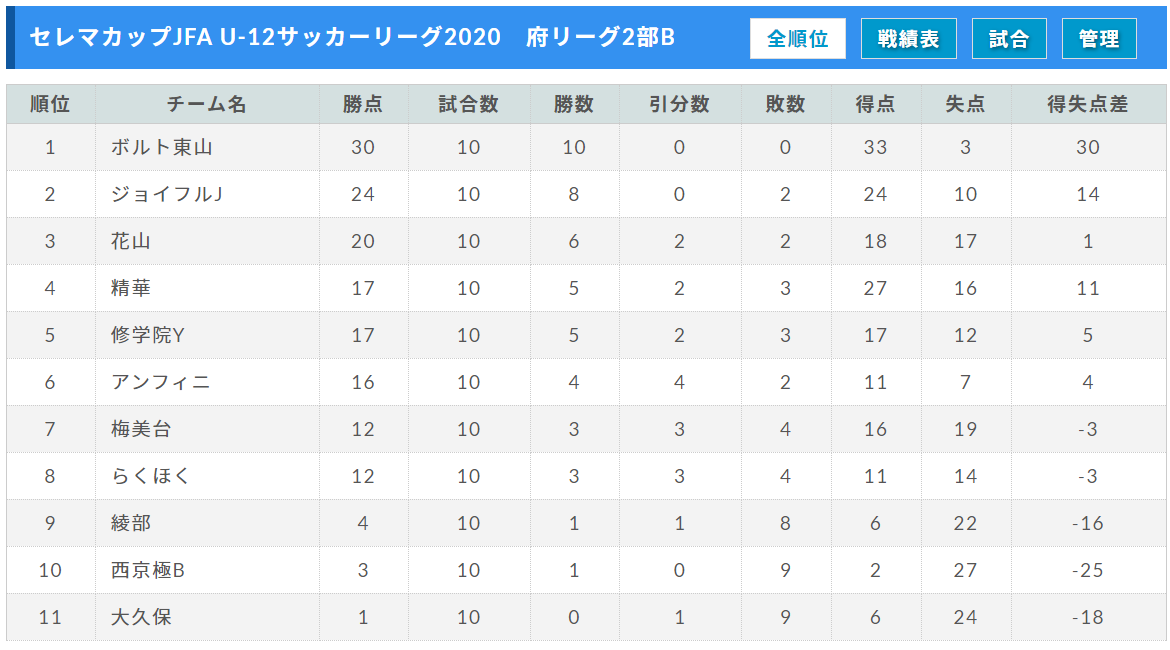The height and width of the screenshot is (650, 1170).
Task: Select the 修学院Y team entry
Action: (148, 336)
